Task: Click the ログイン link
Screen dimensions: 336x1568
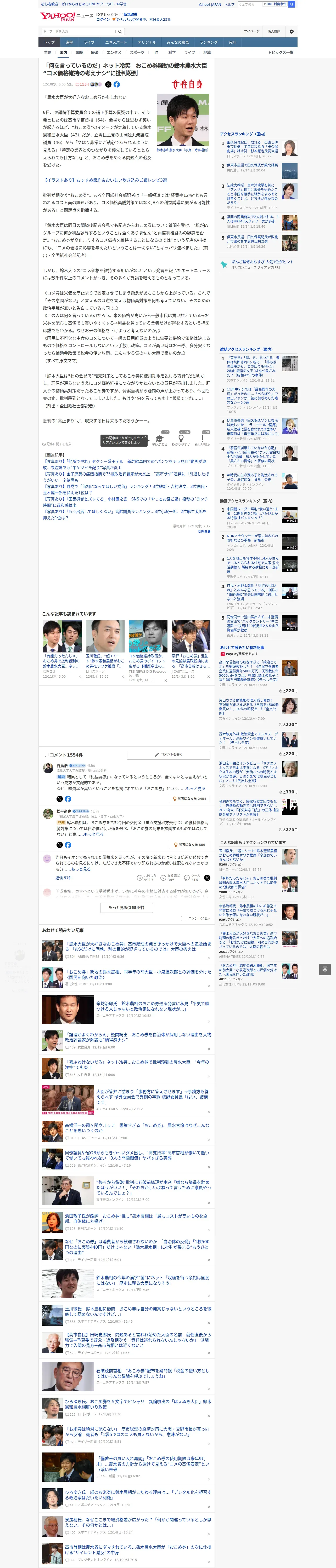Action: coord(103,20)
